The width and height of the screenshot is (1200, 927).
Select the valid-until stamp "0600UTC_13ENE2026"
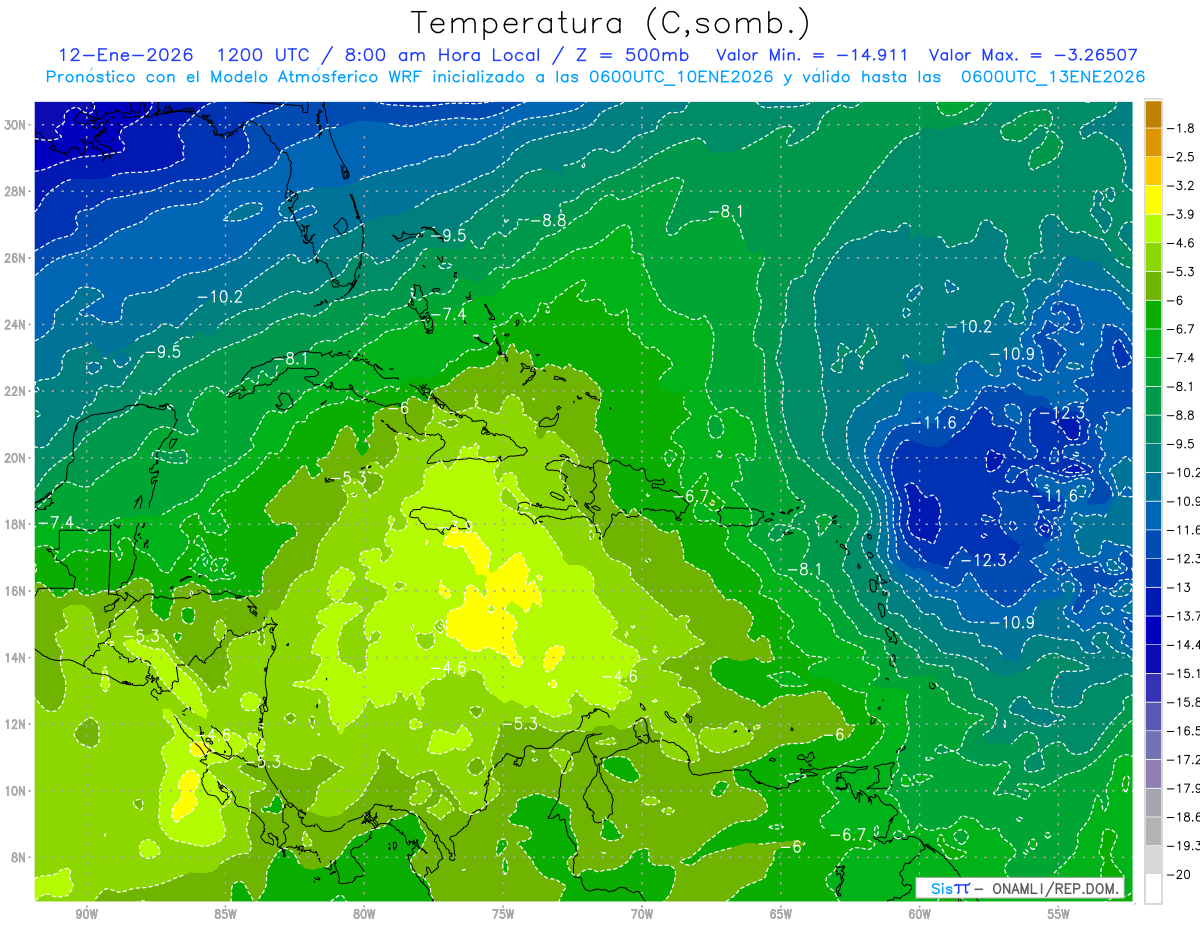1052,77
